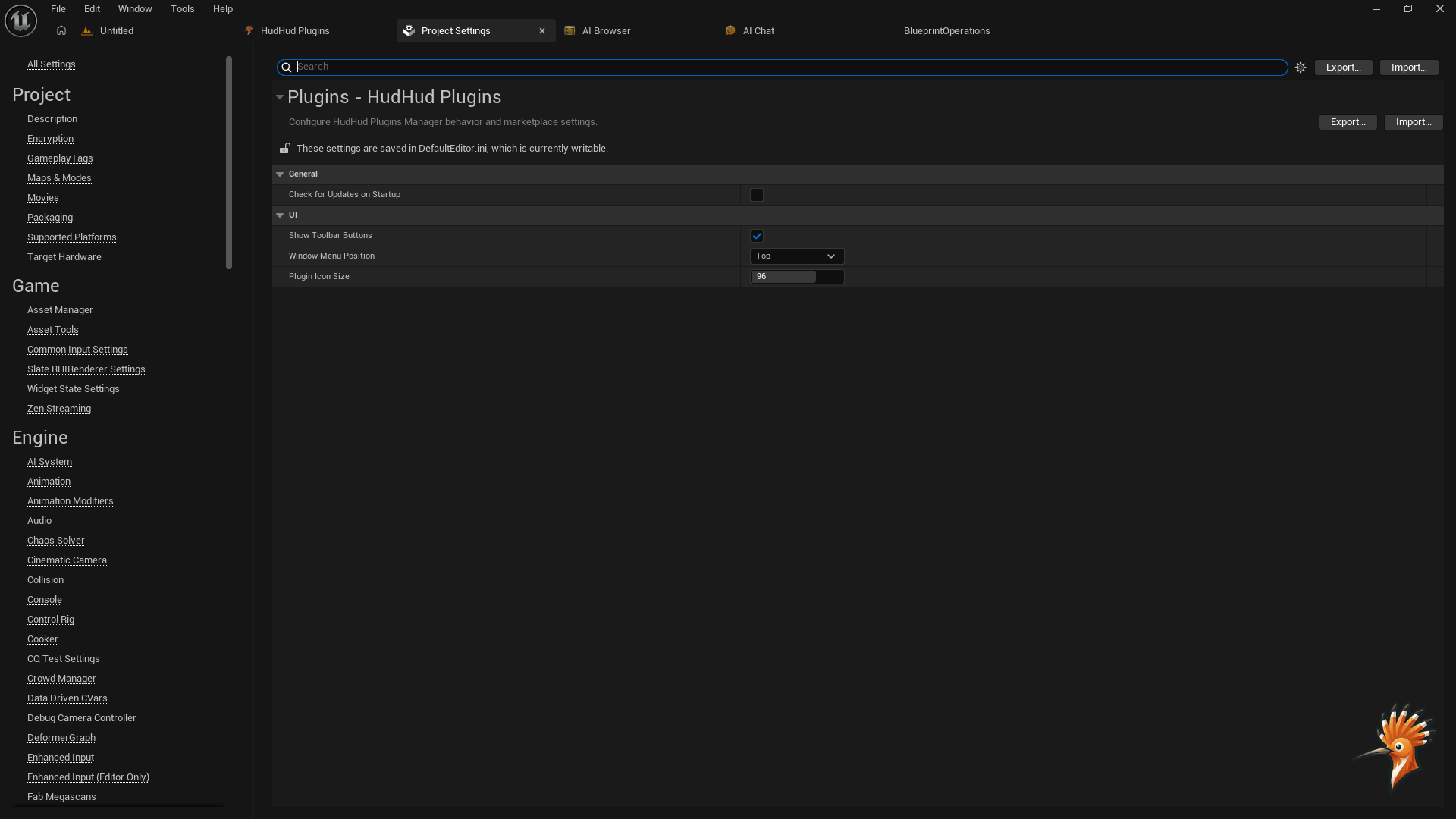Click into the settings Search field
1456x819 pixels.
[x=789, y=67]
